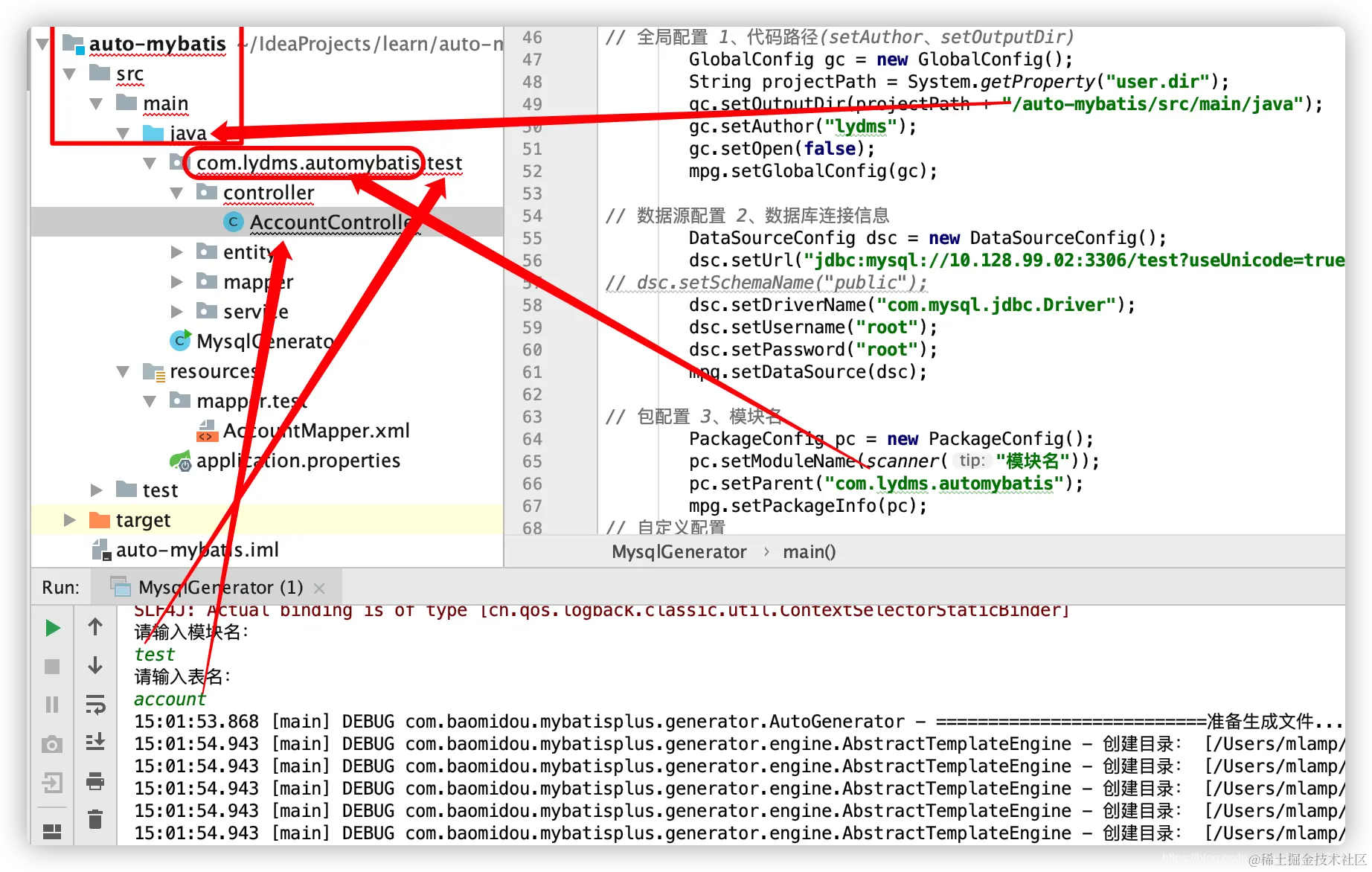The image size is (1372, 872).
Task: Collapse the src folder
Action: pyautogui.click(x=69, y=74)
